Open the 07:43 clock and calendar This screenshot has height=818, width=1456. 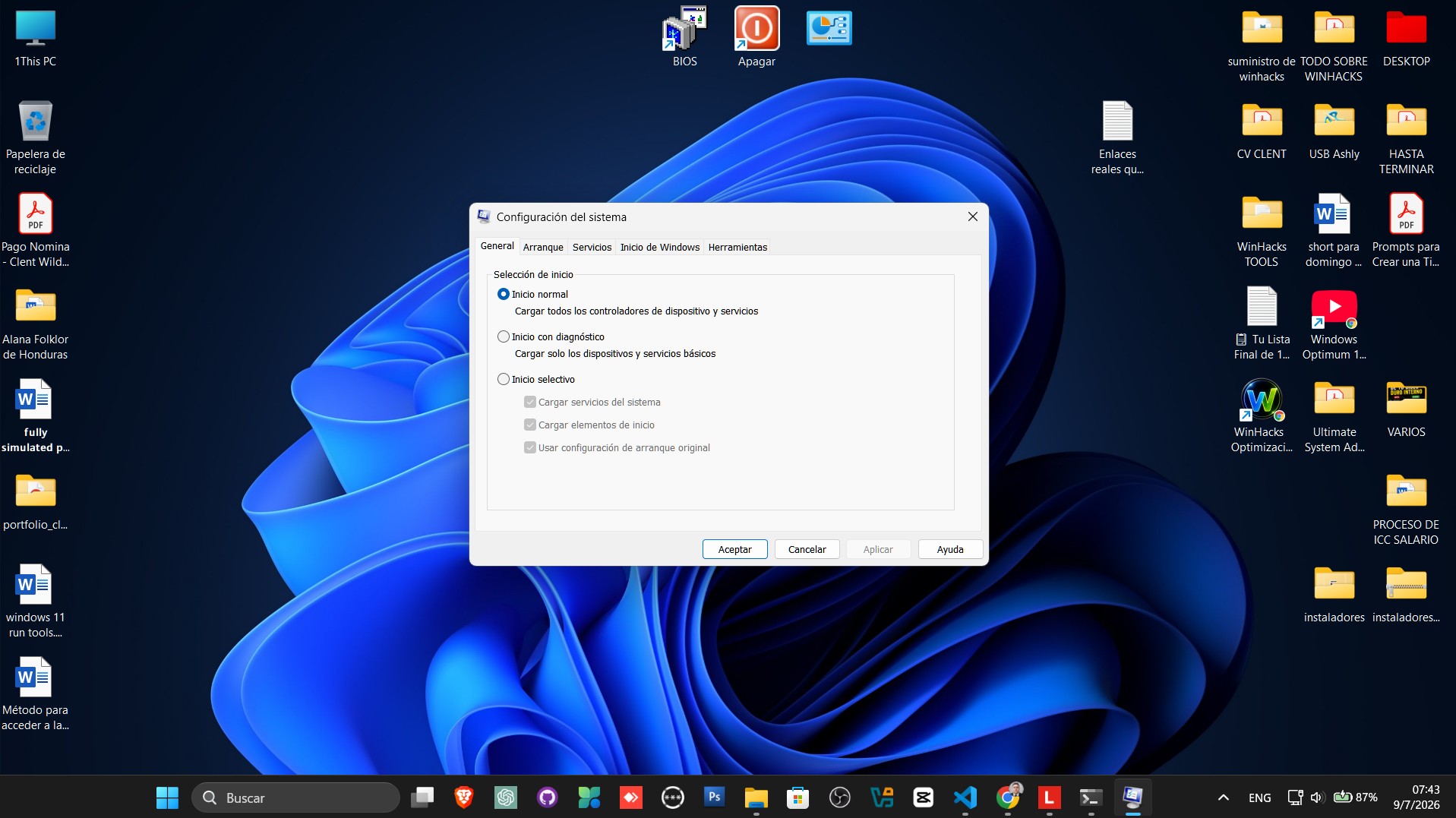1416,797
